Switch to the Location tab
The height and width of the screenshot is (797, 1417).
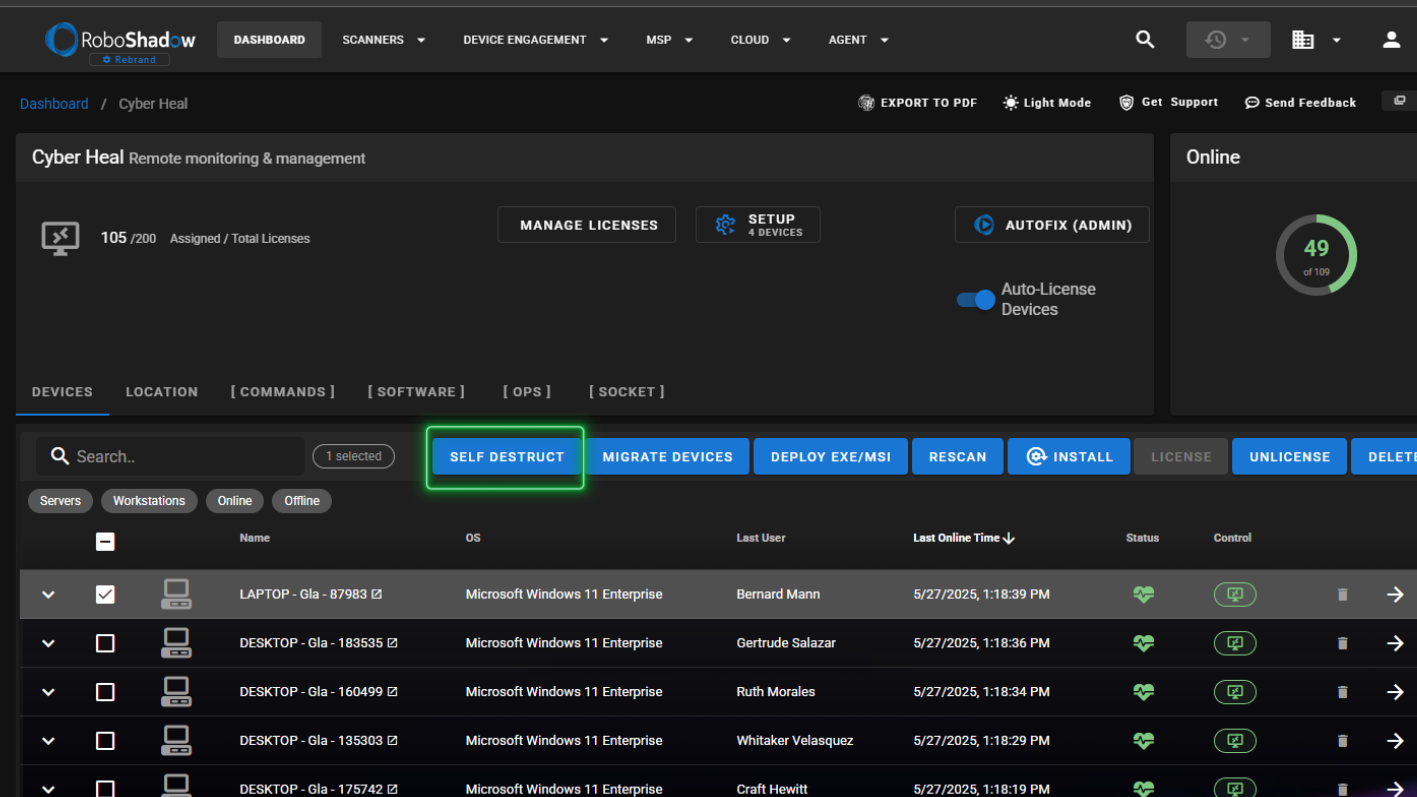pos(162,392)
